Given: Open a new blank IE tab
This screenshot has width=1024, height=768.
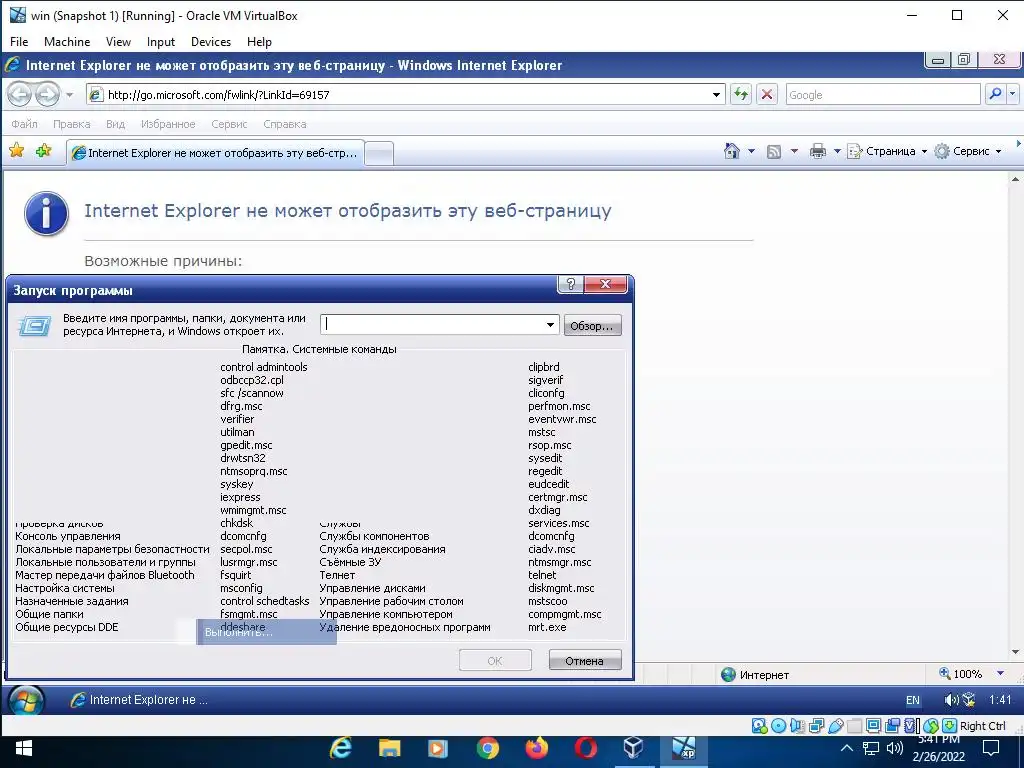Looking at the screenshot, I should click(379, 153).
